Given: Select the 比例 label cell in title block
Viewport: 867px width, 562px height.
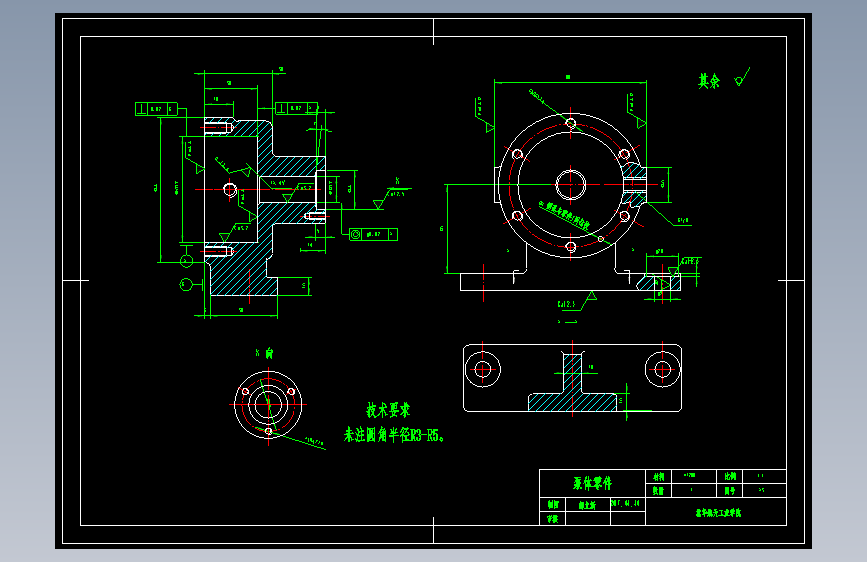Looking at the screenshot, I should pos(730,476).
